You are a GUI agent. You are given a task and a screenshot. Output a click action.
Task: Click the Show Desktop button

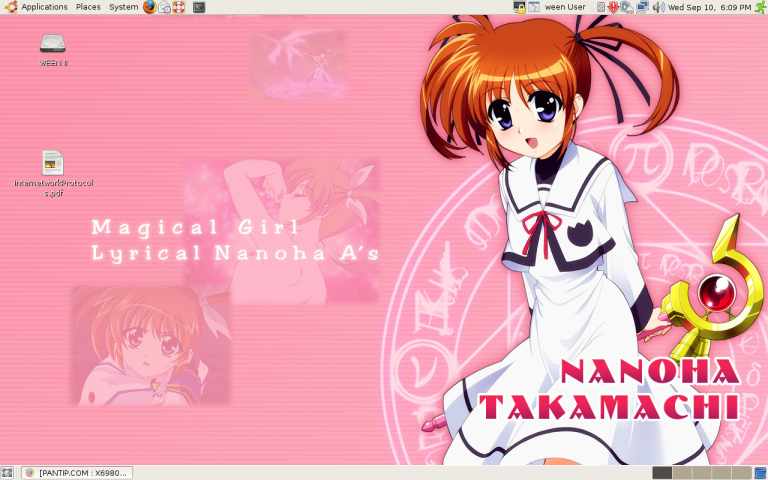click(7, 473)
